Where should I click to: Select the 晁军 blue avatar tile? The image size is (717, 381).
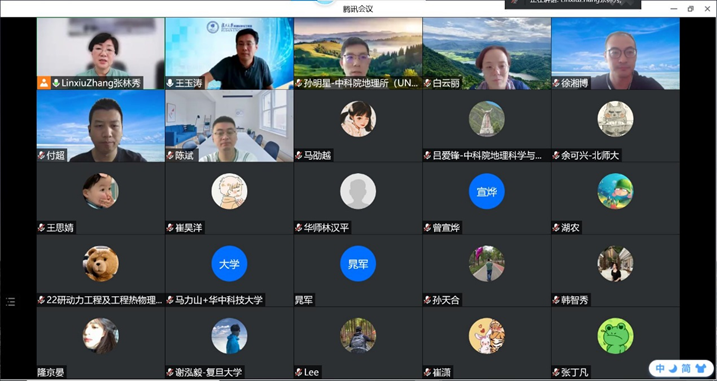pos(358,263)
